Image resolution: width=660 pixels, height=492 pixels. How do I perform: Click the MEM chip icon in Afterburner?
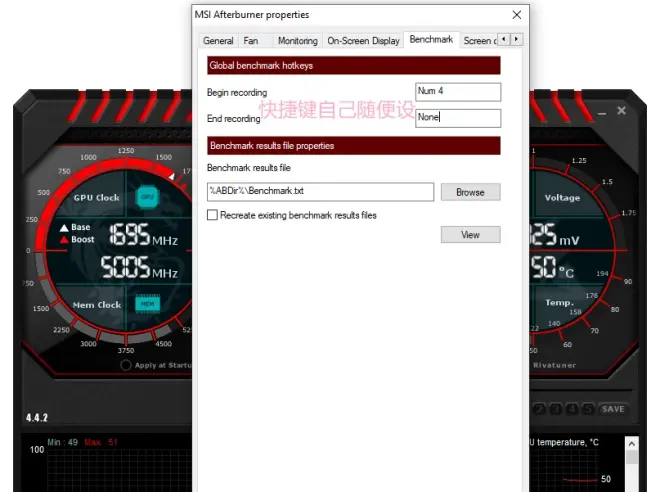[x=147, y=303]
